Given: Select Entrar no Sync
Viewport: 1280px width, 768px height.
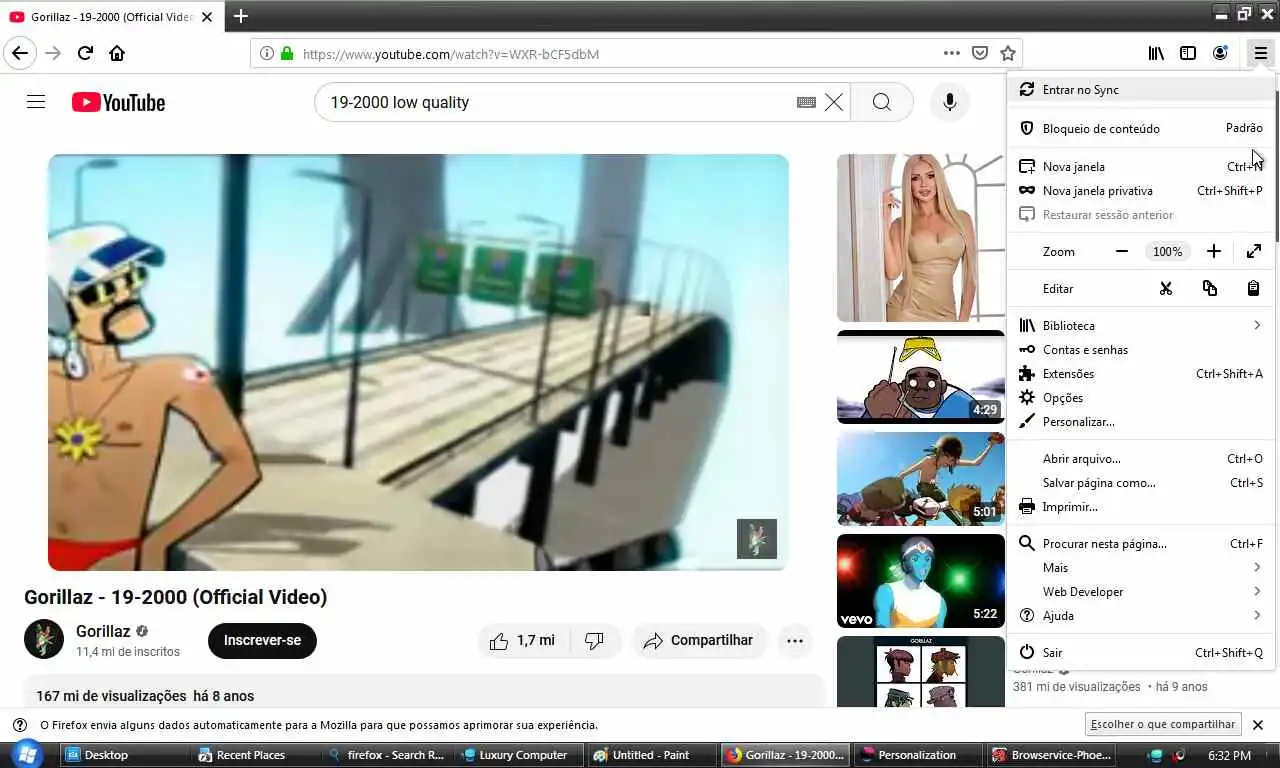Looking at the screenshot, I should (x=1141, y=89).
